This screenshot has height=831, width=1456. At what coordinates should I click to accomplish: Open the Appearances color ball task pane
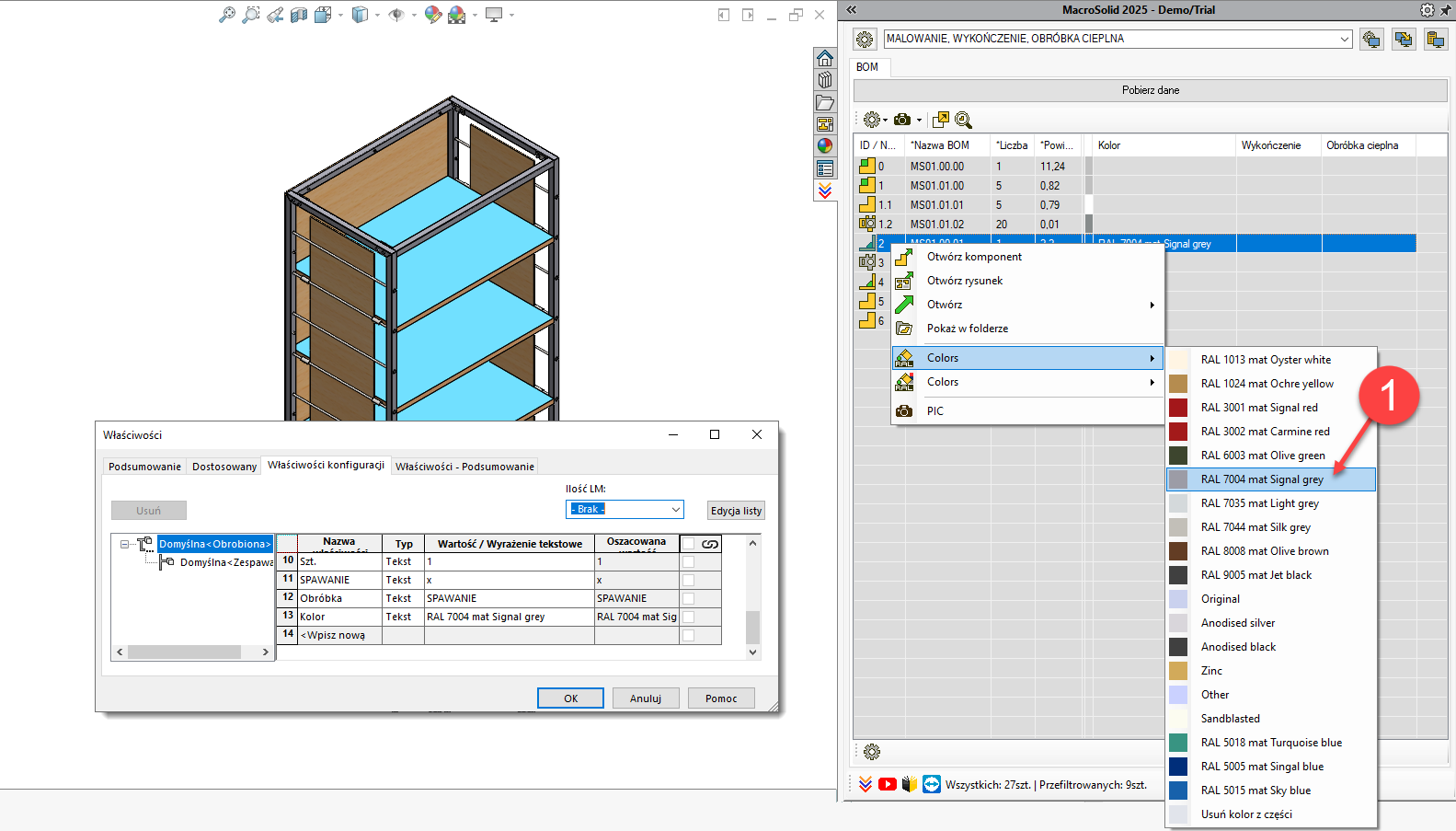pos(825,145)
